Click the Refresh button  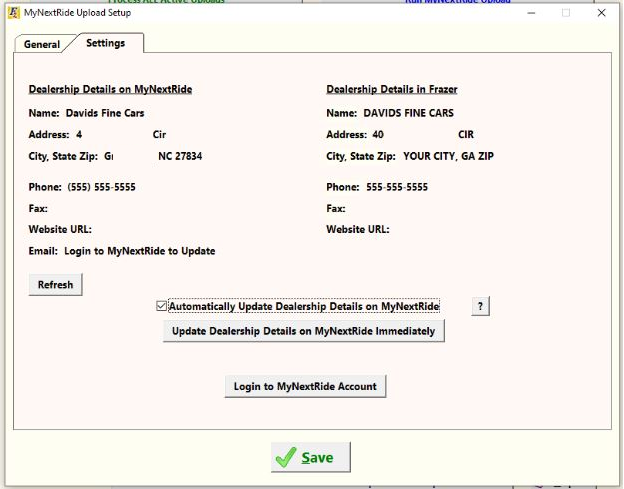tap(55, 284)
